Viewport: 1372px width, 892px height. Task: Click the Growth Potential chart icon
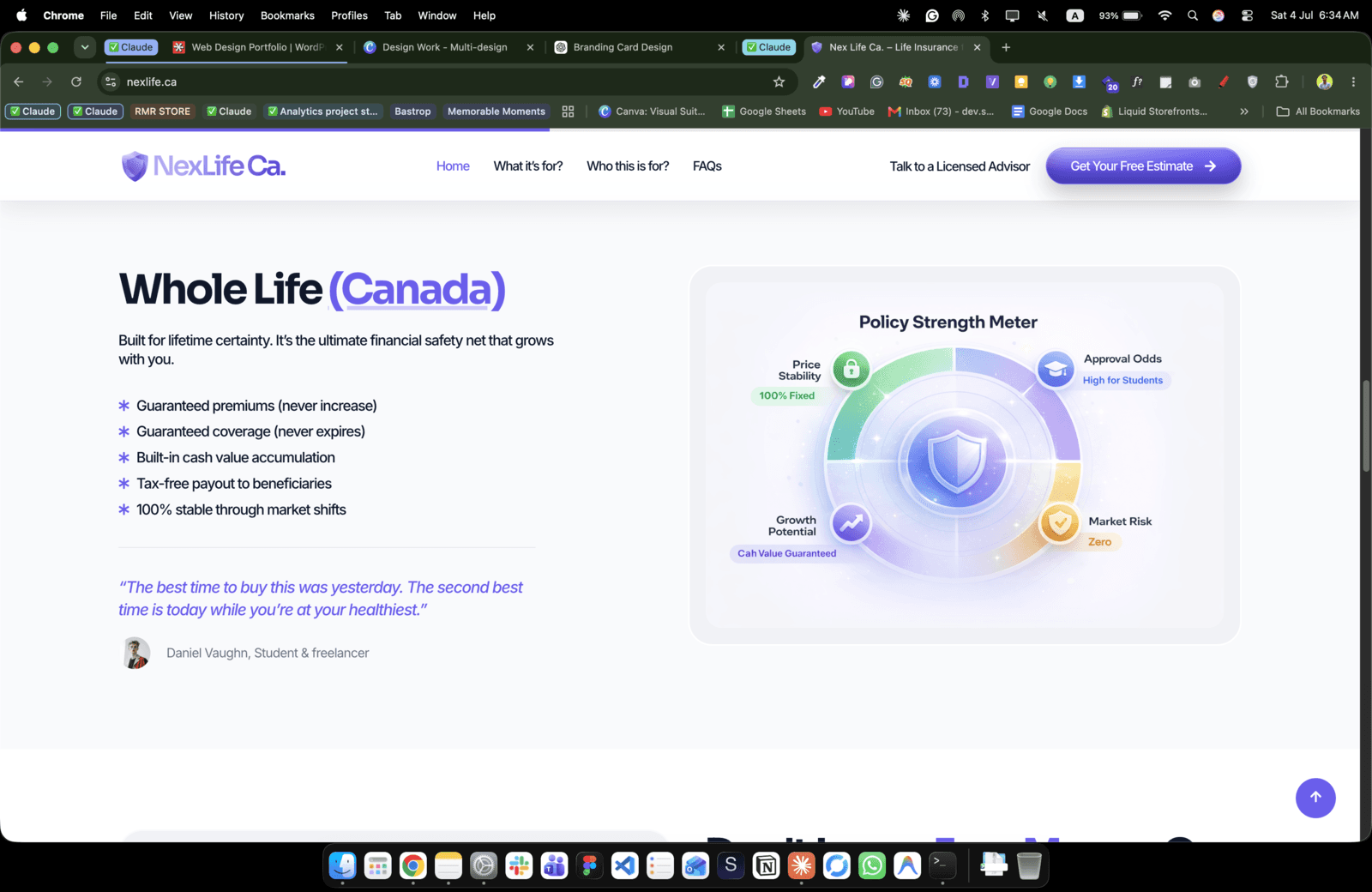tap(851, 522)
